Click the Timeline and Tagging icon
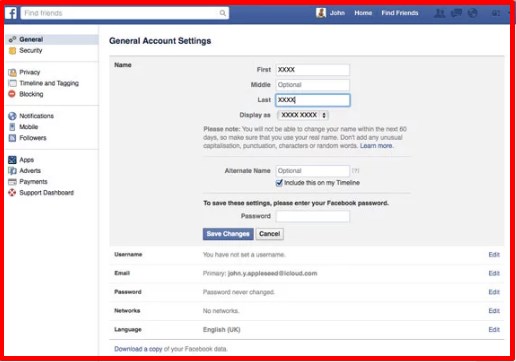516x362 pixels. point(12,83)
